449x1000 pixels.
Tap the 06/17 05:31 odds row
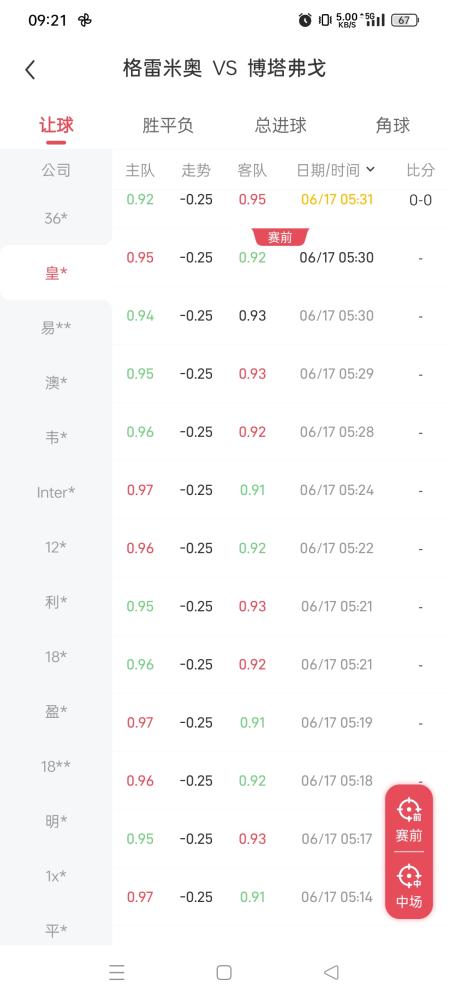[x=281, y=200]
